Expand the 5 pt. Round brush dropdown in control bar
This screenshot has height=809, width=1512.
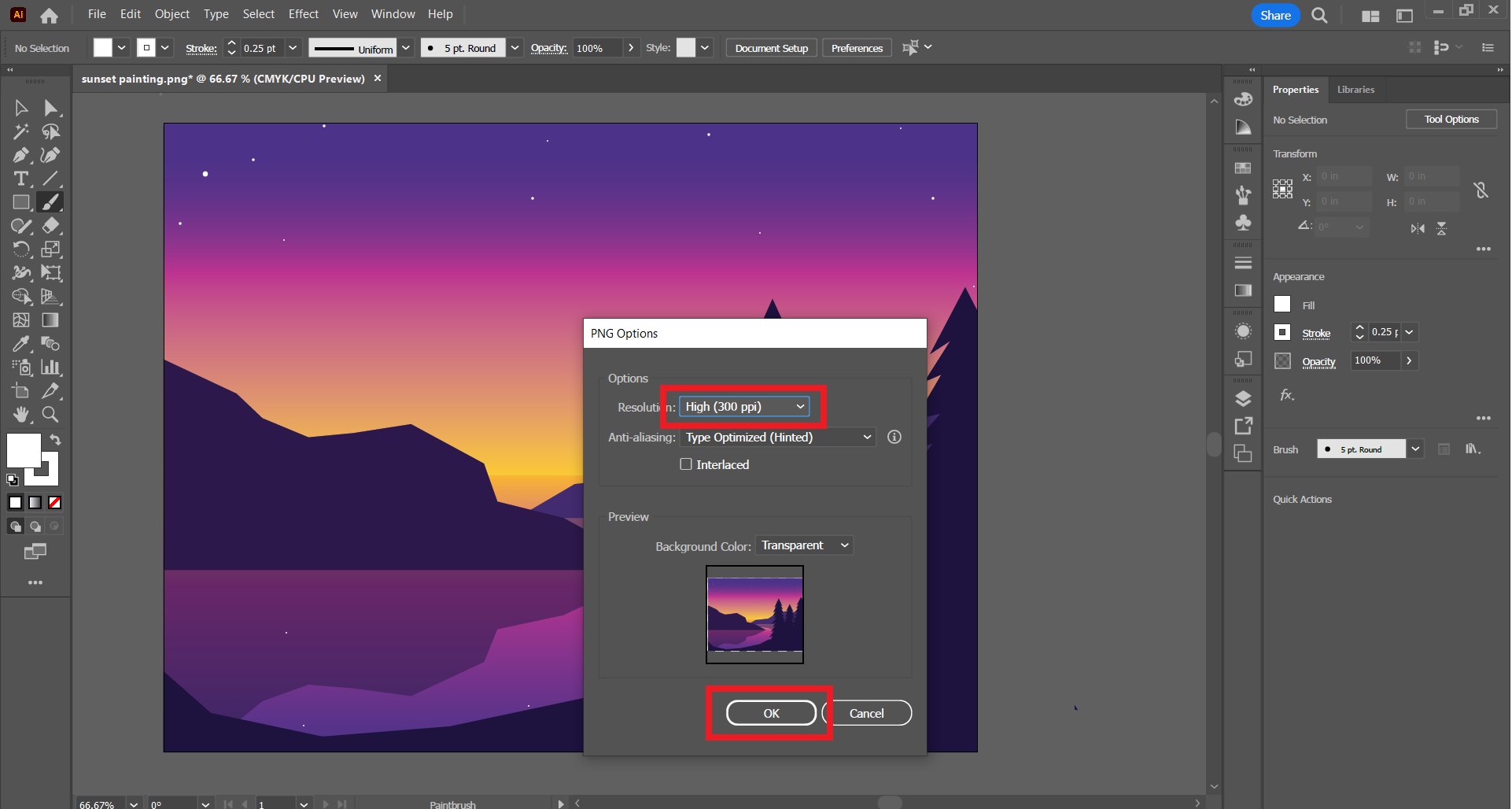514,48
